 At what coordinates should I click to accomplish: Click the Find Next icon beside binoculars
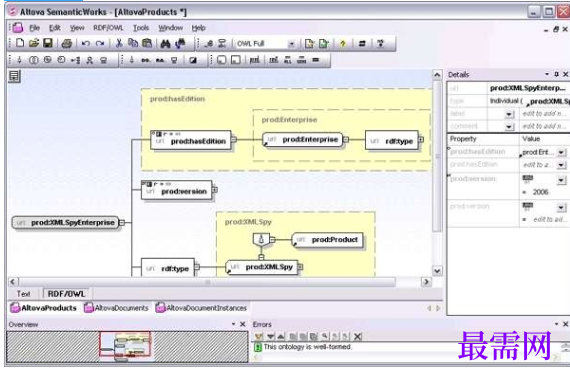(180, 44)
